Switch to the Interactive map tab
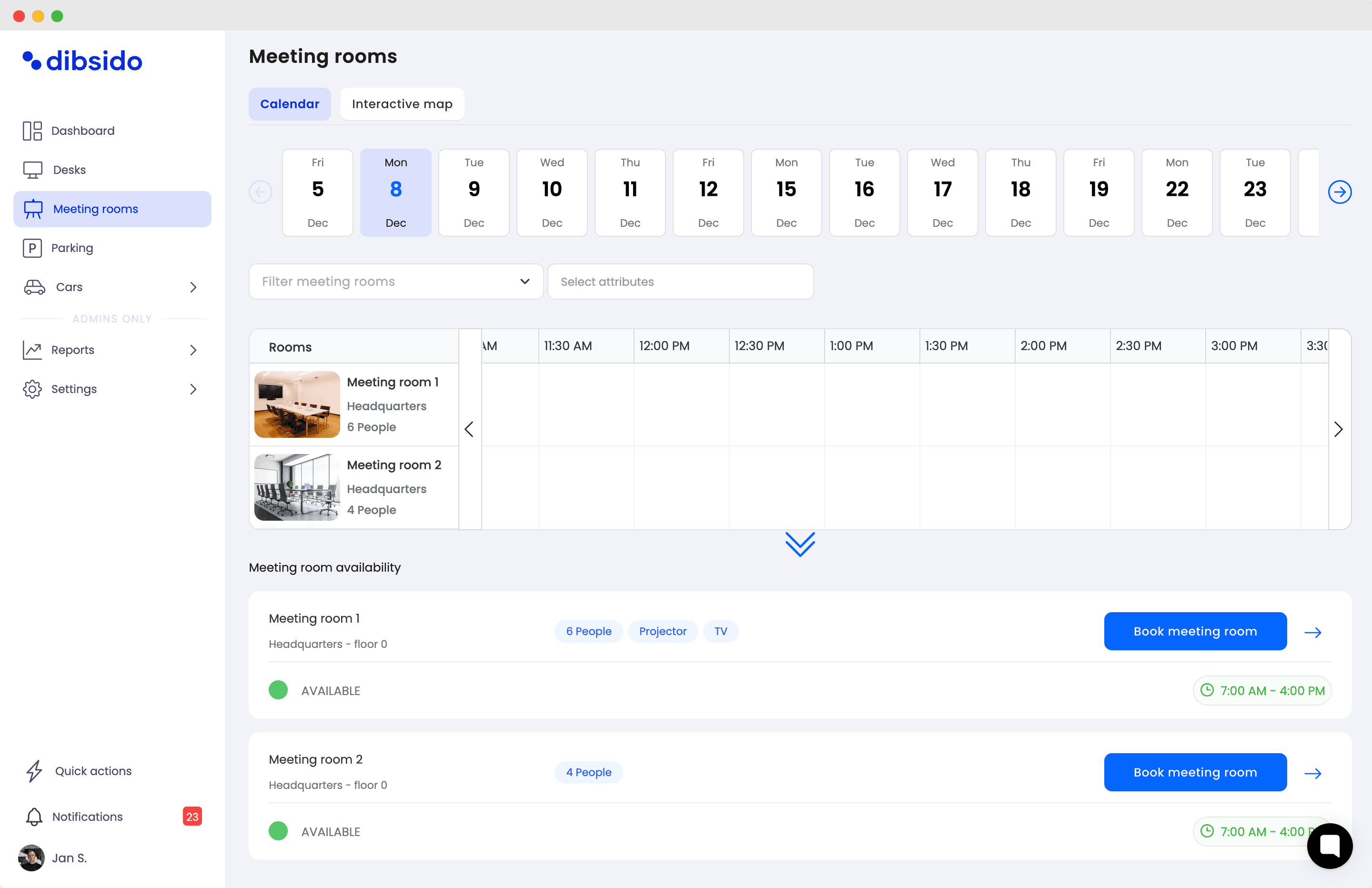 tap(402, 104)
